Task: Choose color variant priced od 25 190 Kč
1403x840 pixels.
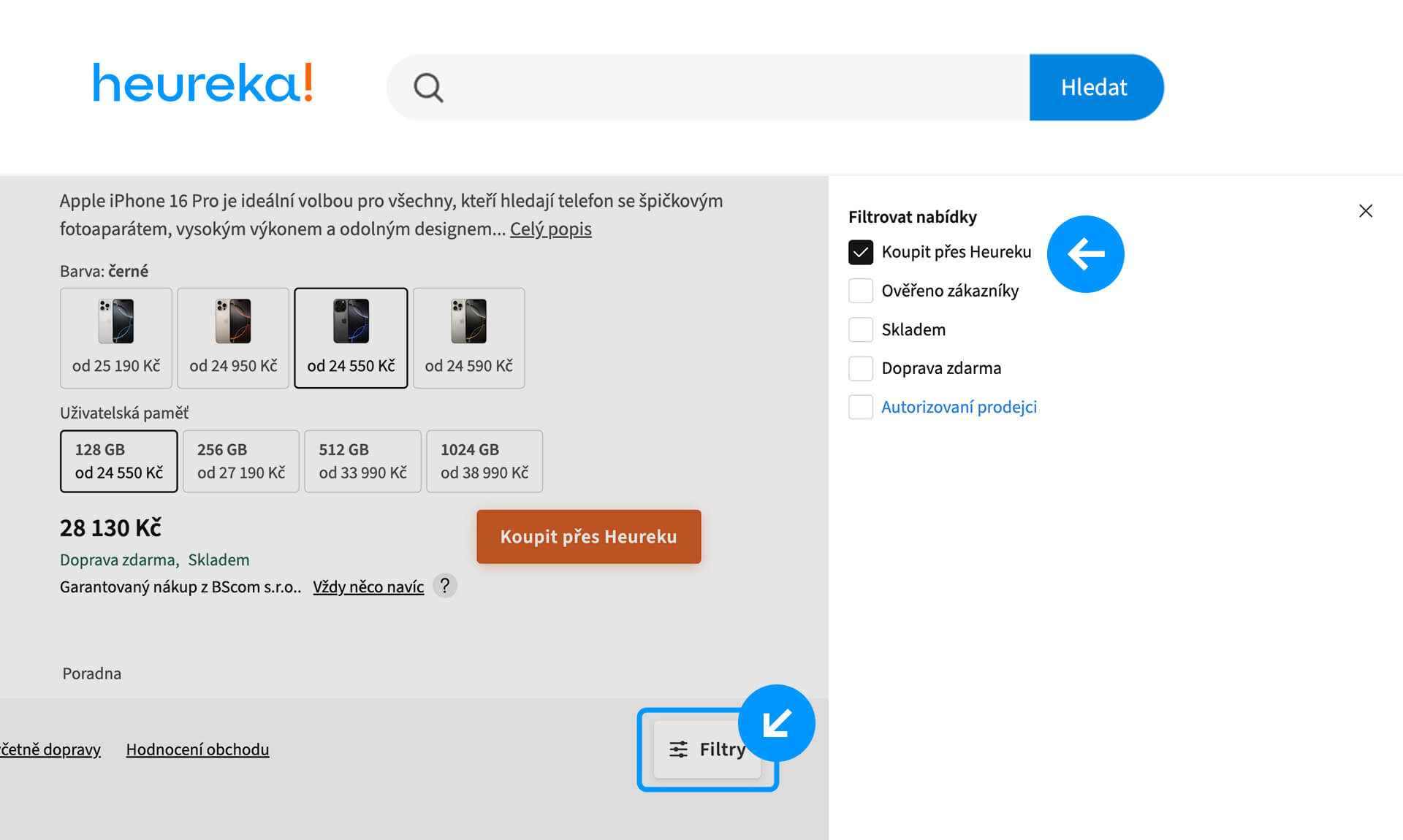Action: [116, 337]
